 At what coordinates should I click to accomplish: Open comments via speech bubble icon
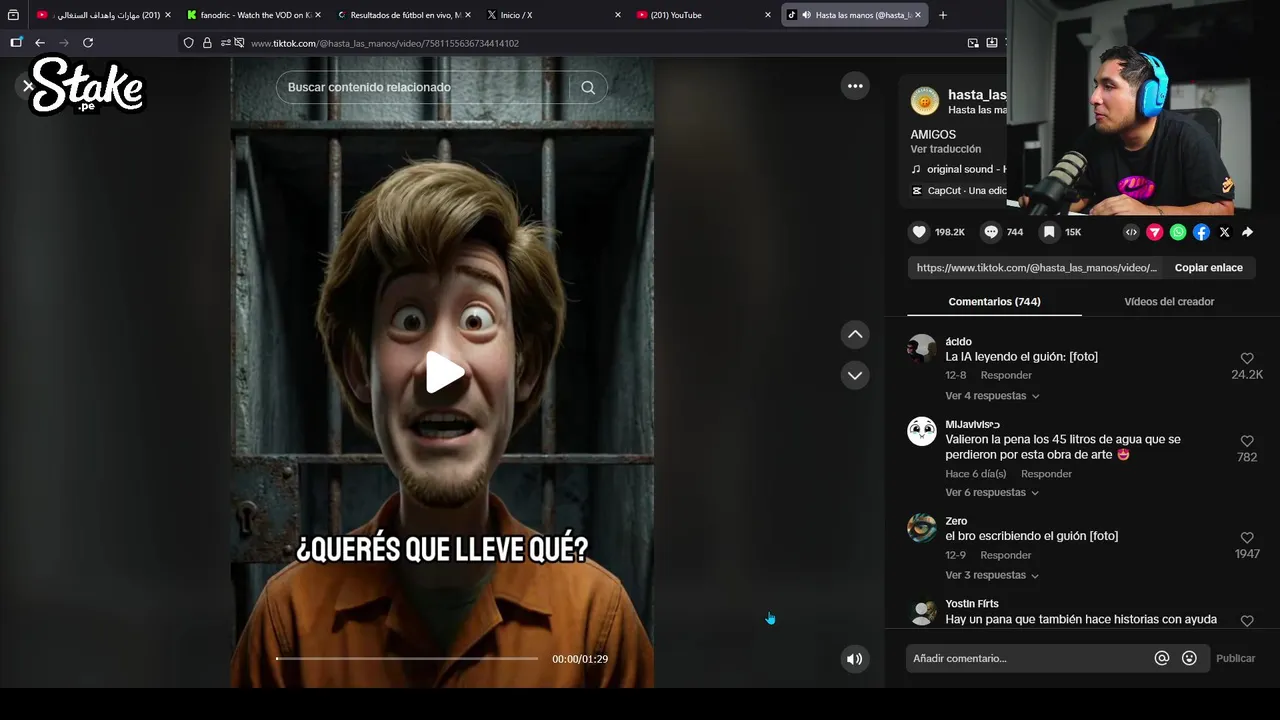(x=991, y=232)
